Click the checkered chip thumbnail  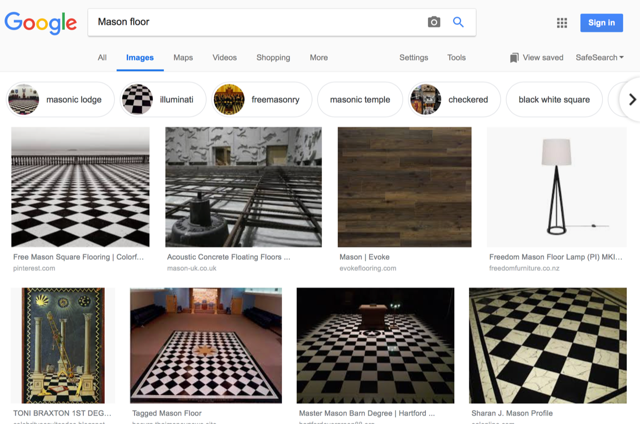(426, 99)
